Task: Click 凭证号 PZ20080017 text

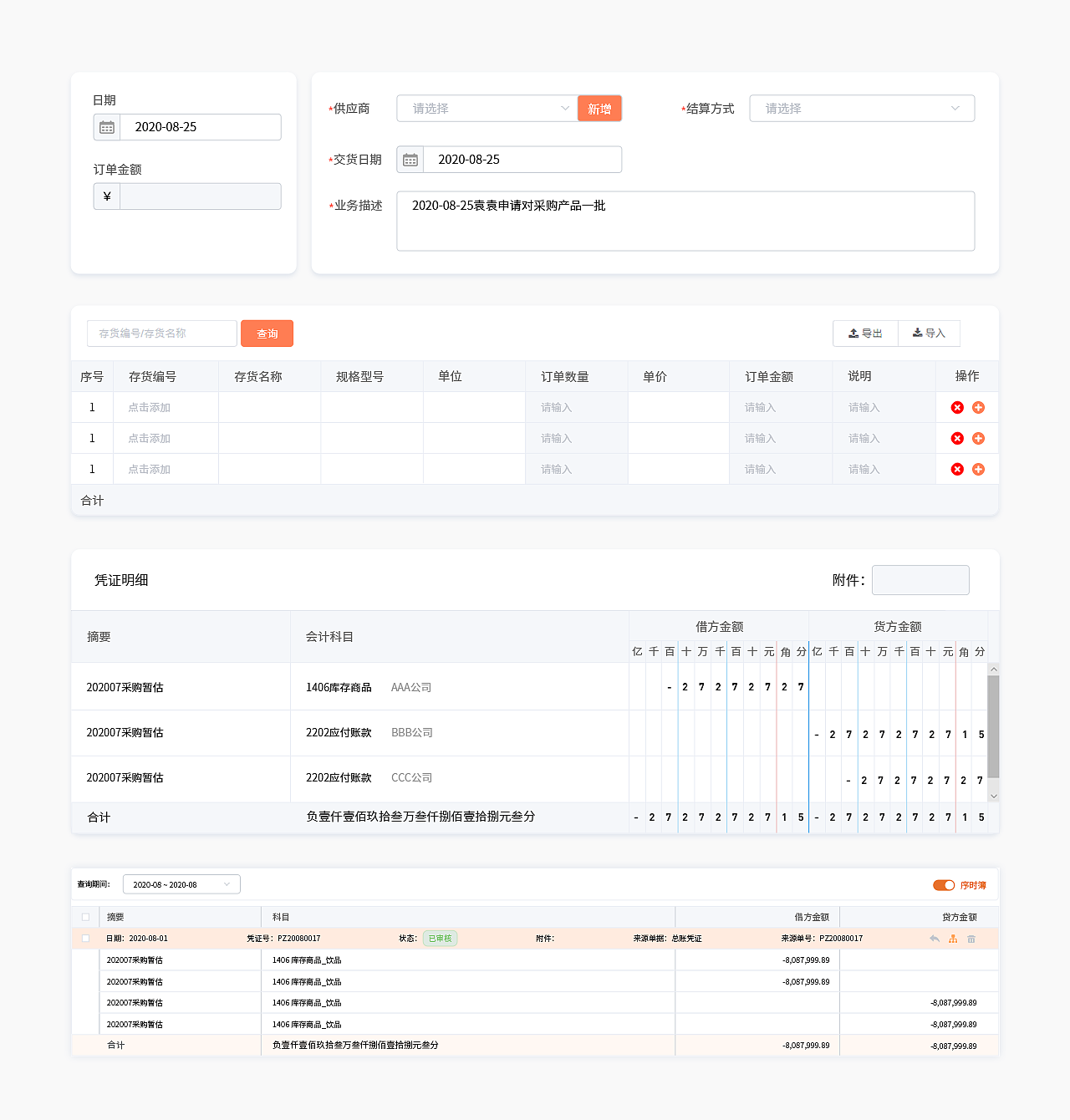Action: click(x=283, y=939)
